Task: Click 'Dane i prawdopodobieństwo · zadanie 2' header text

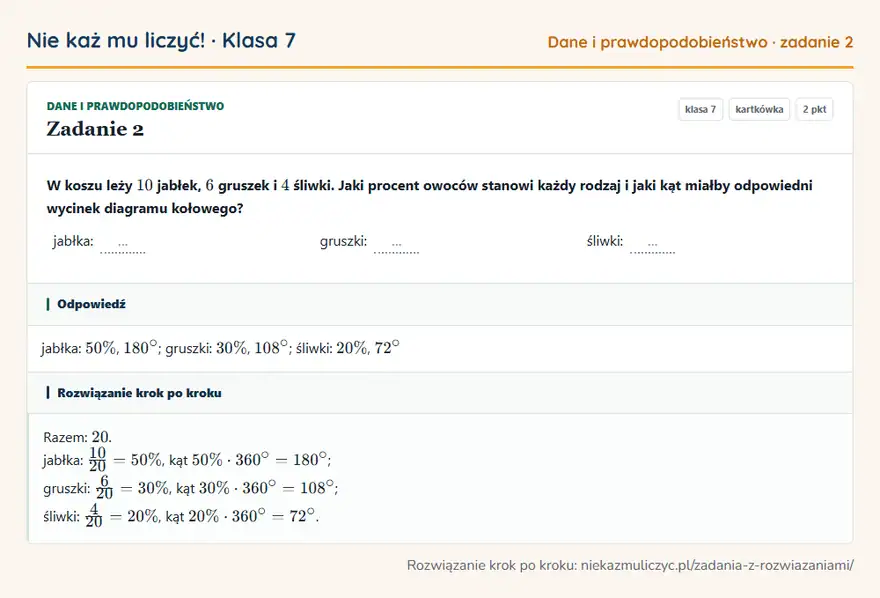Action: 700,42
